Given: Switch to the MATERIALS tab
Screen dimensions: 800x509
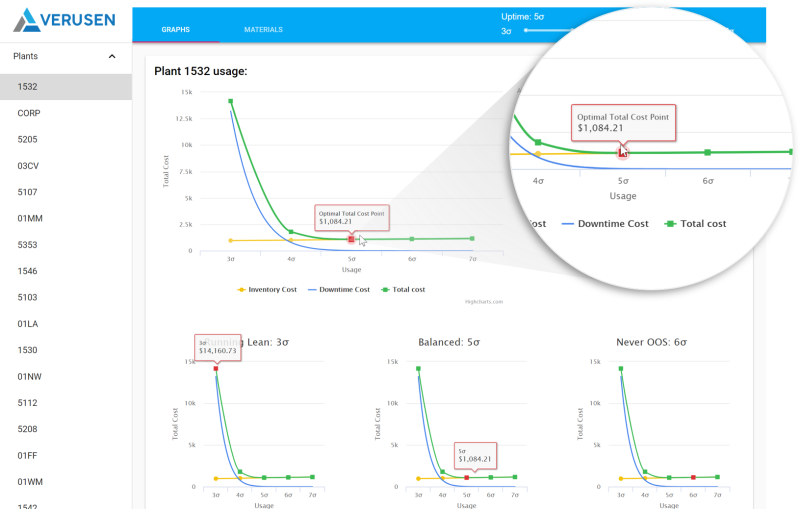Looking at the screenshot, I should tap(263, 30).
